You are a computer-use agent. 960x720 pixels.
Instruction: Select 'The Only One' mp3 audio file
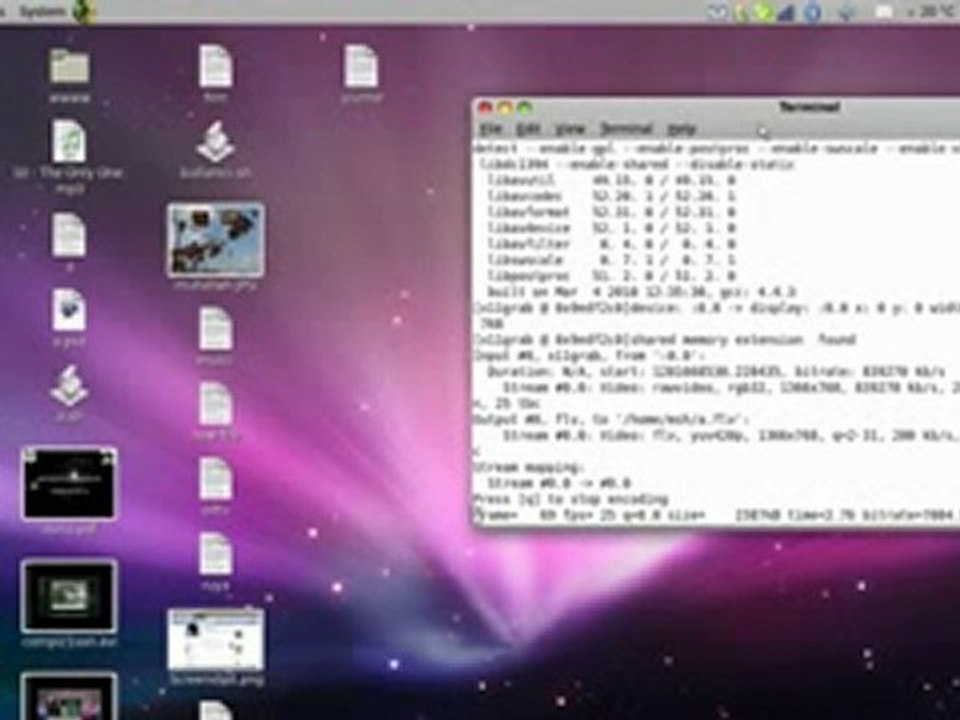[69, 142]
